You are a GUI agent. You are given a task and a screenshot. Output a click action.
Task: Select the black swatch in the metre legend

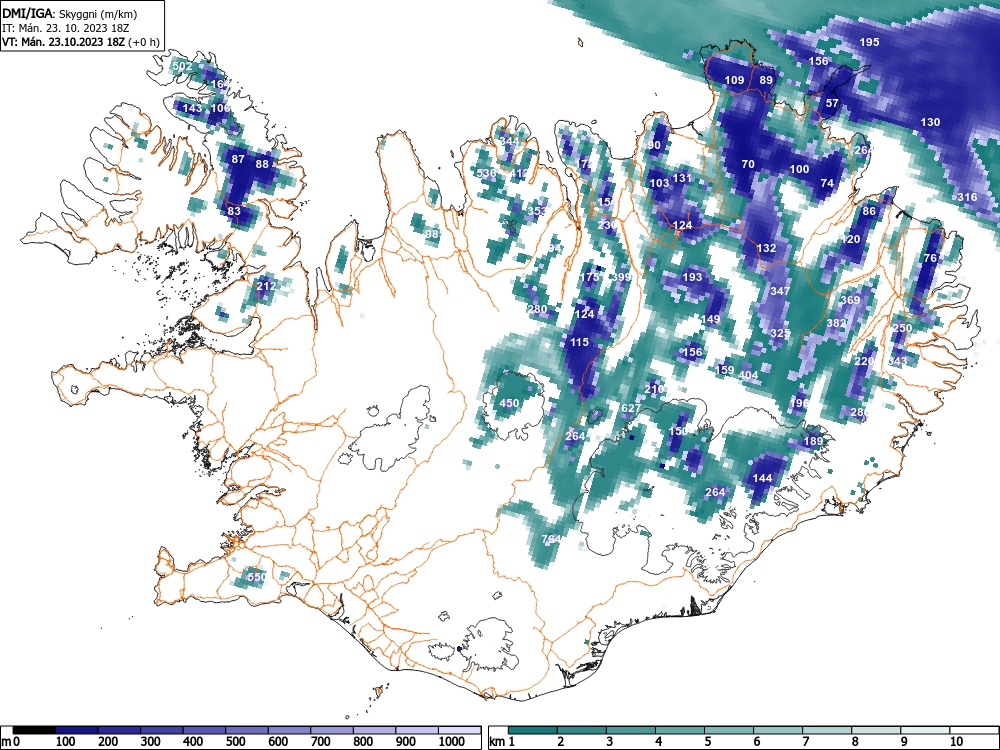(34, 730)
